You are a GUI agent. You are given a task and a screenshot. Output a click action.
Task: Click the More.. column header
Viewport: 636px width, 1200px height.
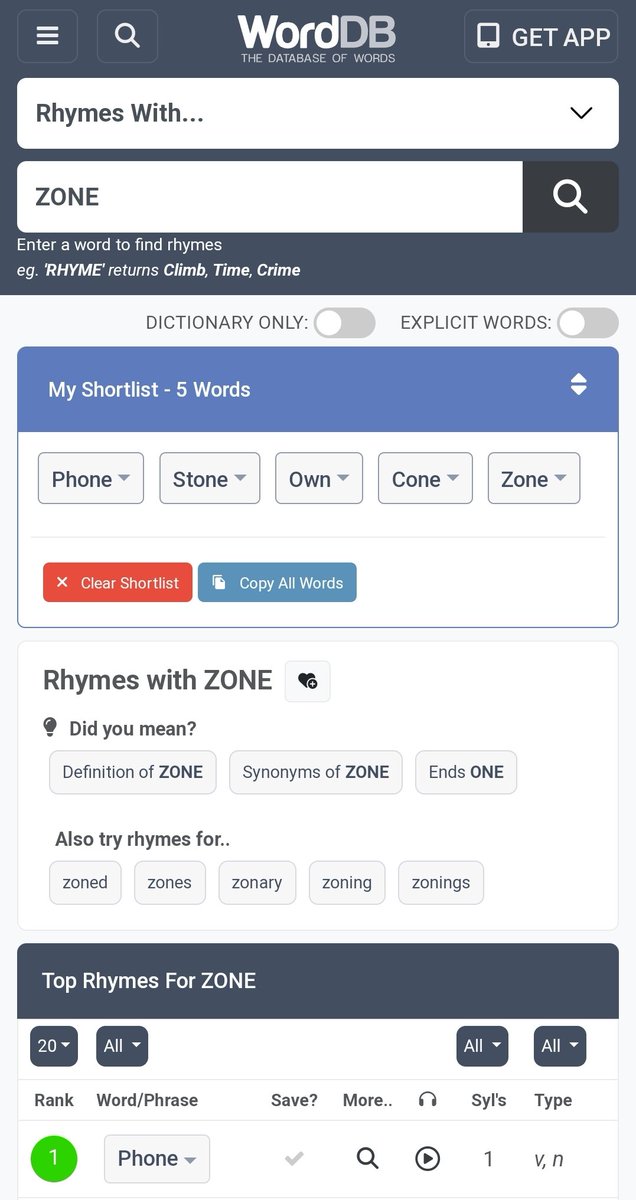point(368,1100)
